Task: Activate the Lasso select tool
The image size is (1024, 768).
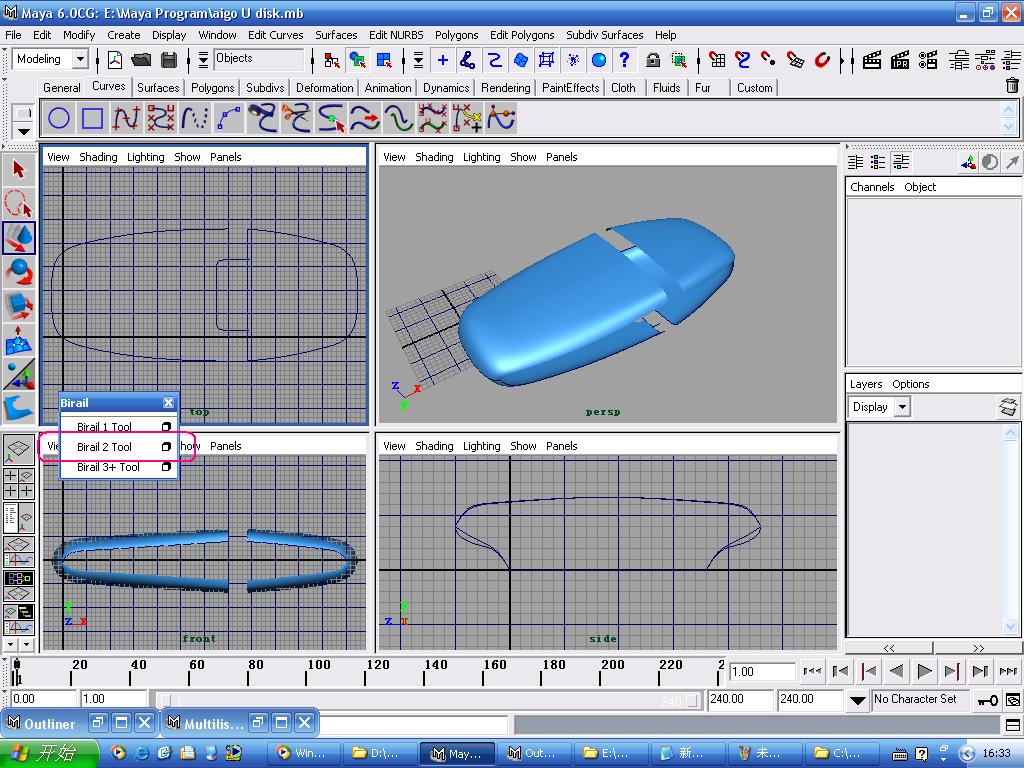Action: click(x=18, y=204)
